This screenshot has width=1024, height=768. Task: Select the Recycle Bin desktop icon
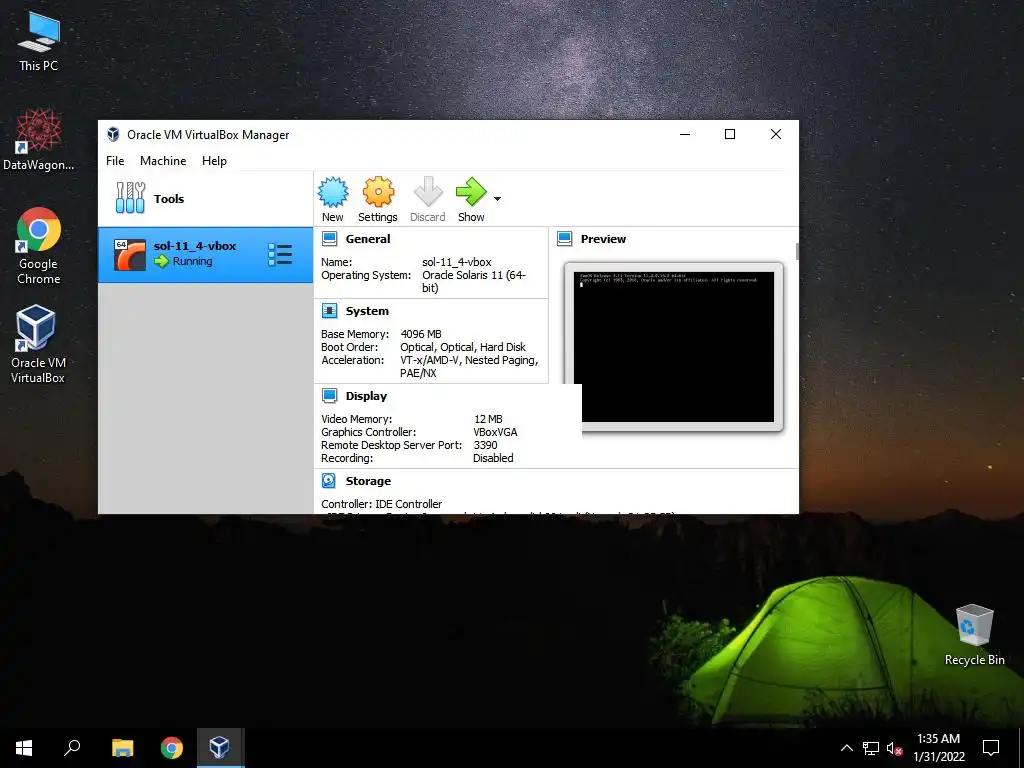pyautogui.click(x=974, y=635)
